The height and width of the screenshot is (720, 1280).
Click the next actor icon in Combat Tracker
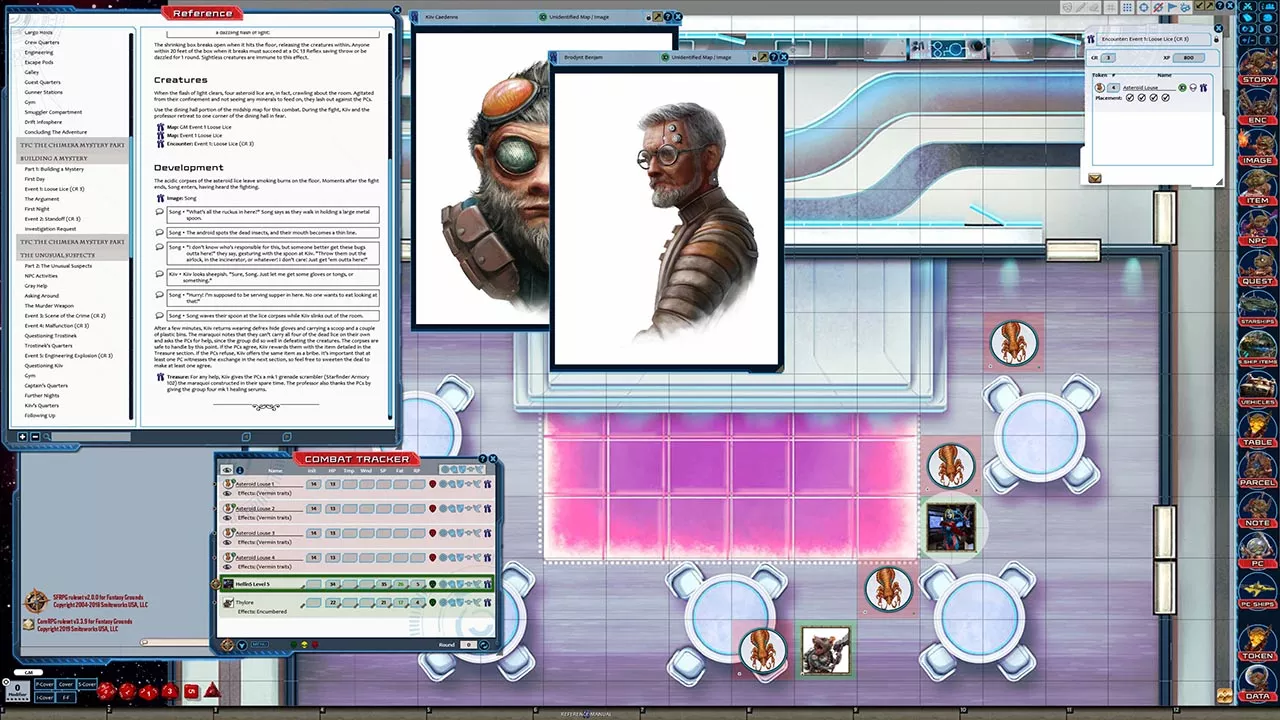(242, 645)
